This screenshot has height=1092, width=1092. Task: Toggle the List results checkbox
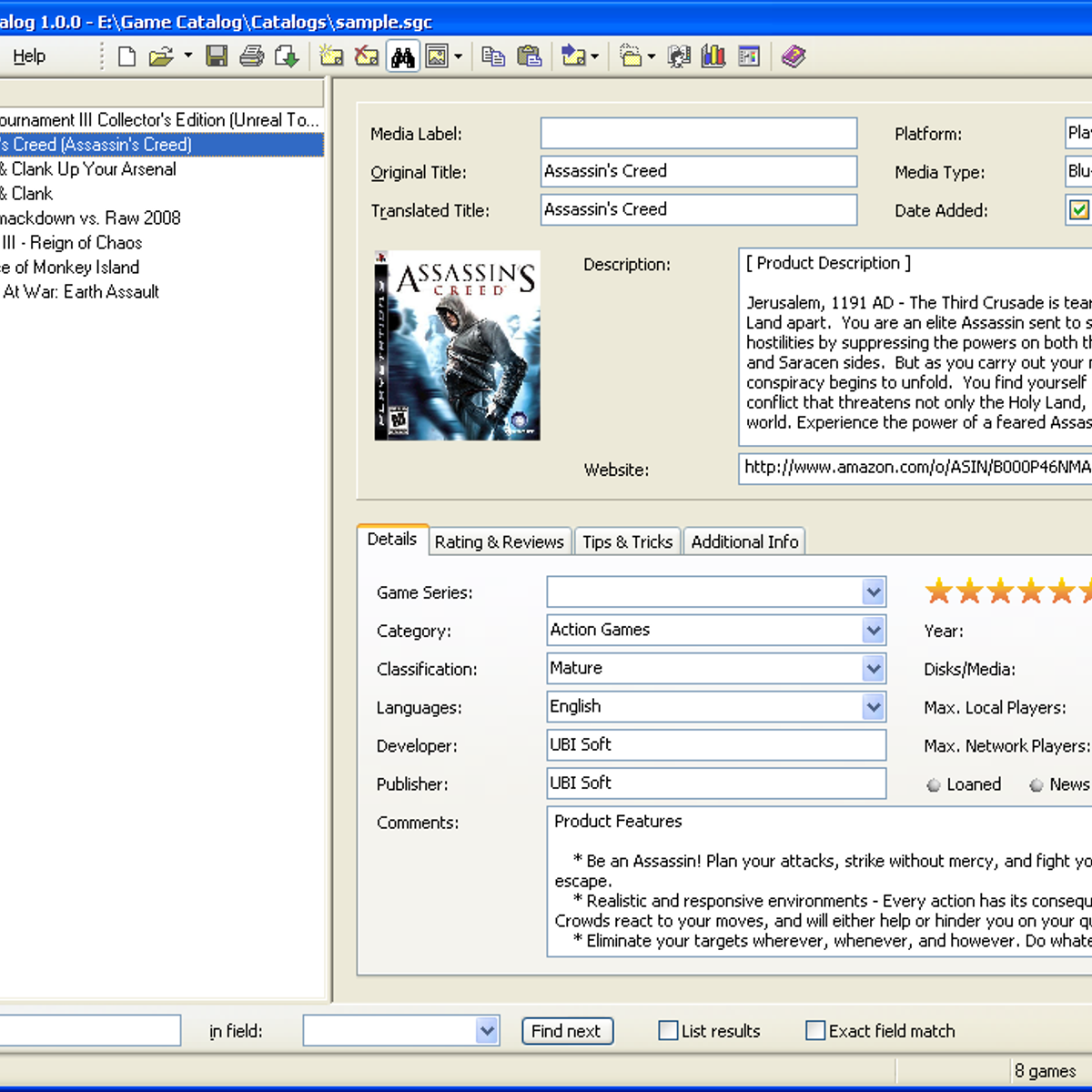(668, 1030)
